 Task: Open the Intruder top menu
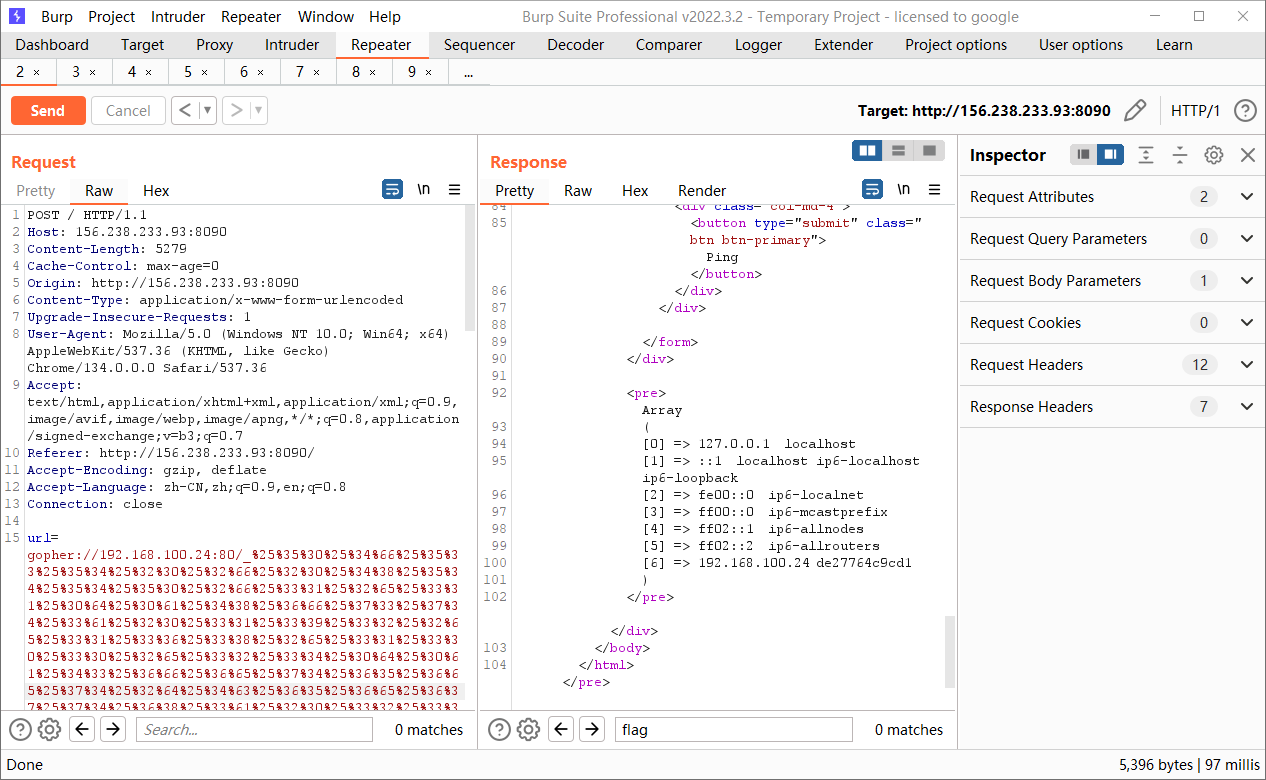(x=178, y=17)
